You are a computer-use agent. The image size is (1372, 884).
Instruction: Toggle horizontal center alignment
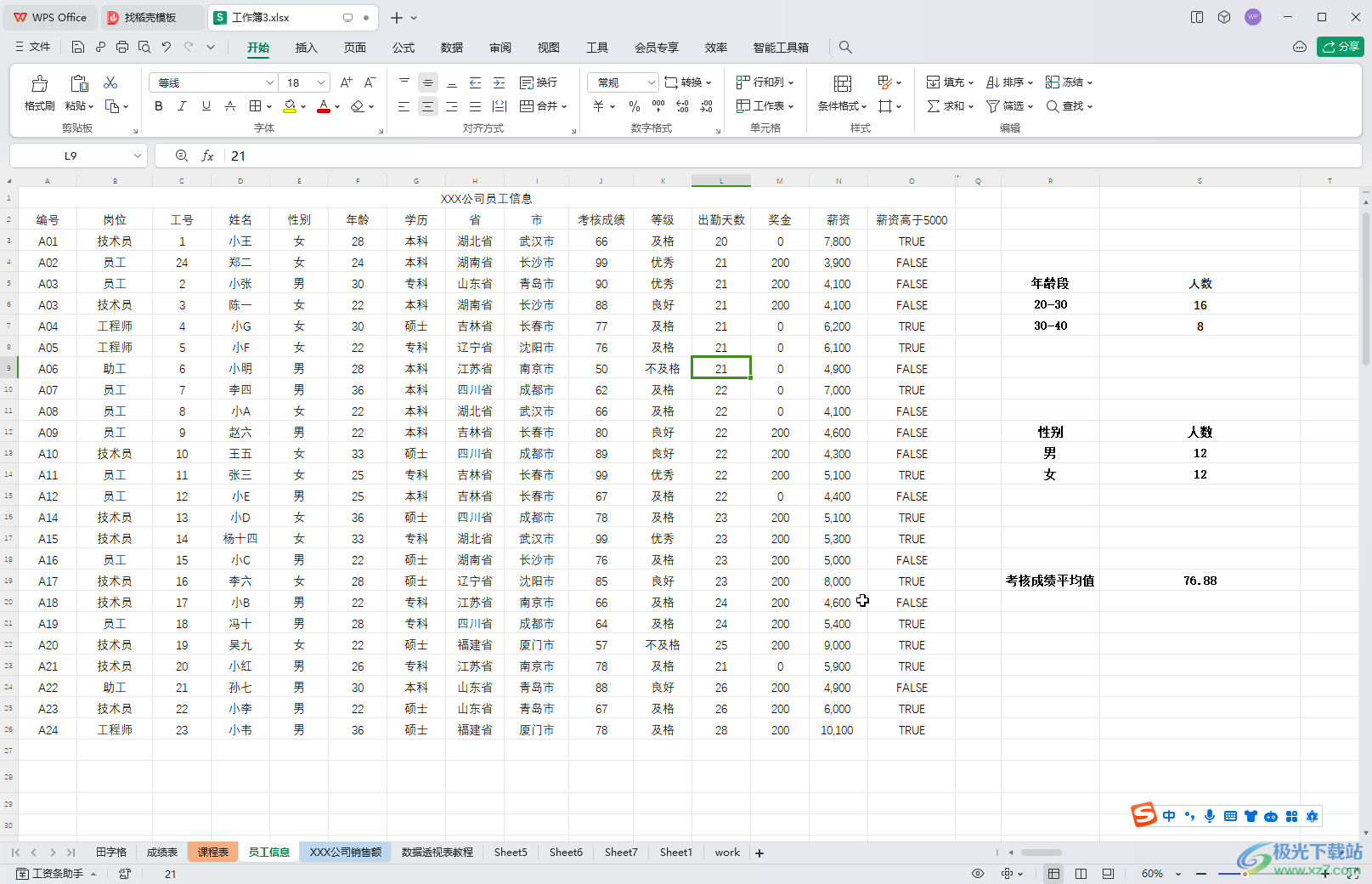pos(428,106)
